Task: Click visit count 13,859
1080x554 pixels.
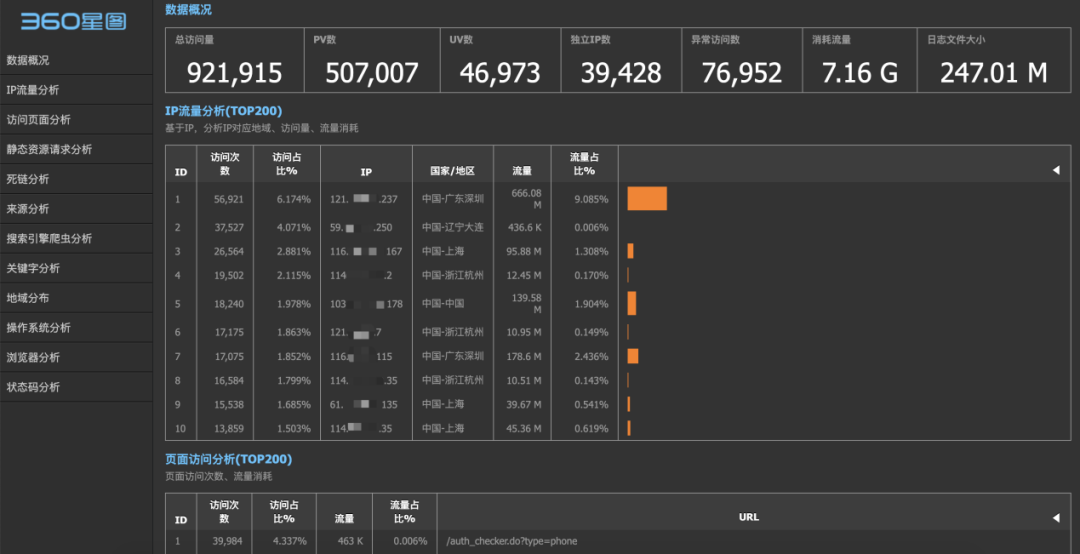Action: tap(229, 429)
